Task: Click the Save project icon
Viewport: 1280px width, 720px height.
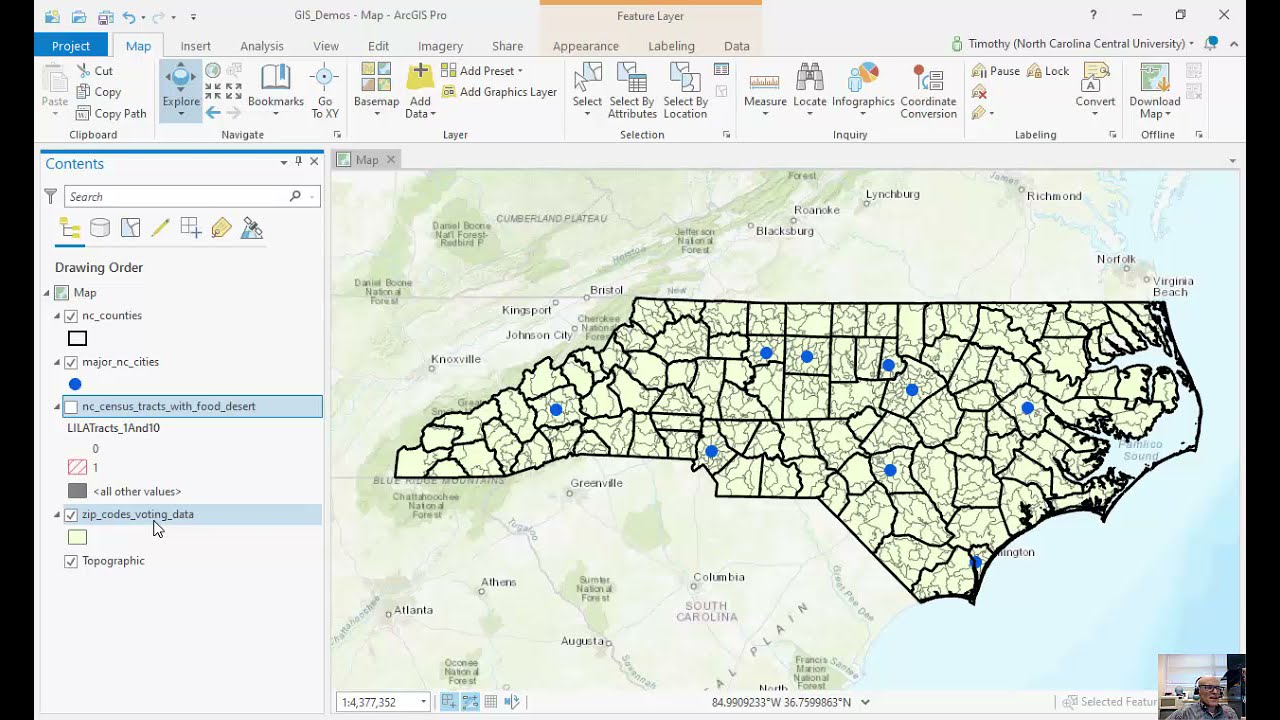Action: 105,16
